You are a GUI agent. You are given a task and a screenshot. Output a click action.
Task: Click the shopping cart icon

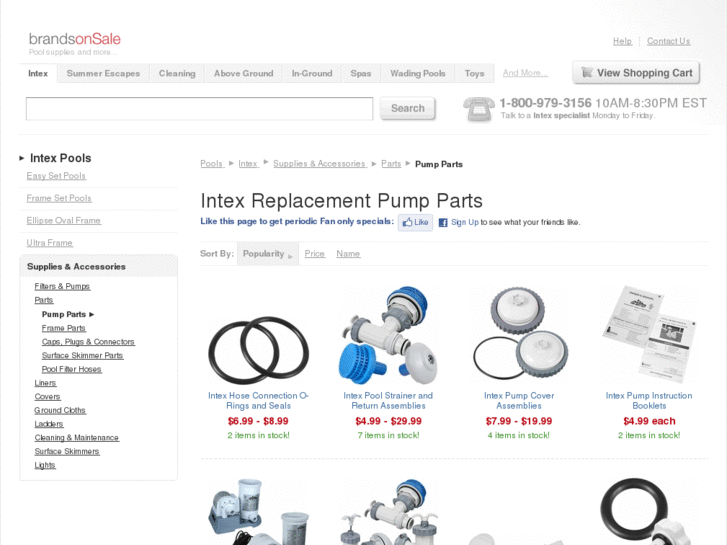587,72
